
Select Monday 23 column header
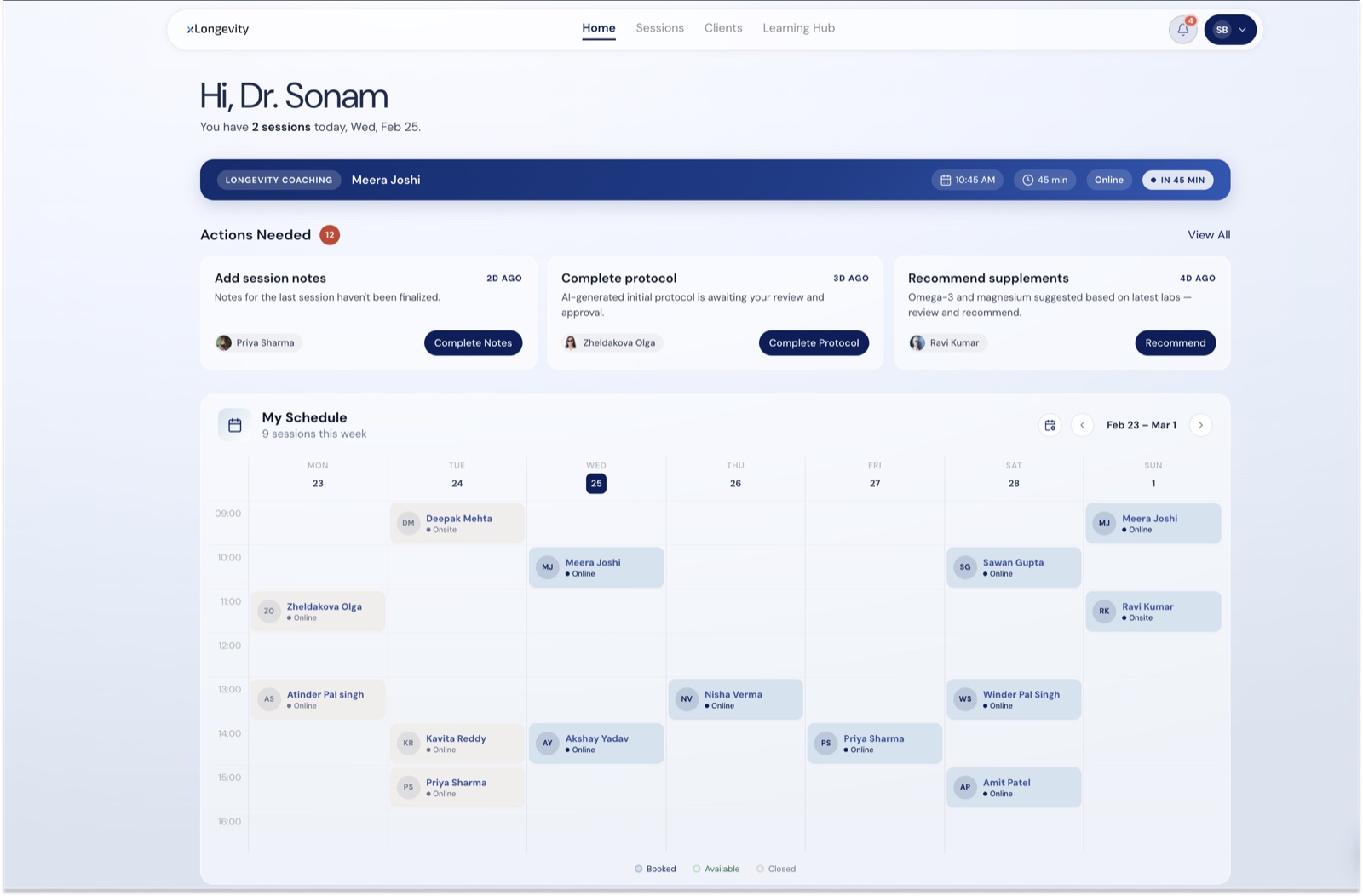[x=318, y=475]
